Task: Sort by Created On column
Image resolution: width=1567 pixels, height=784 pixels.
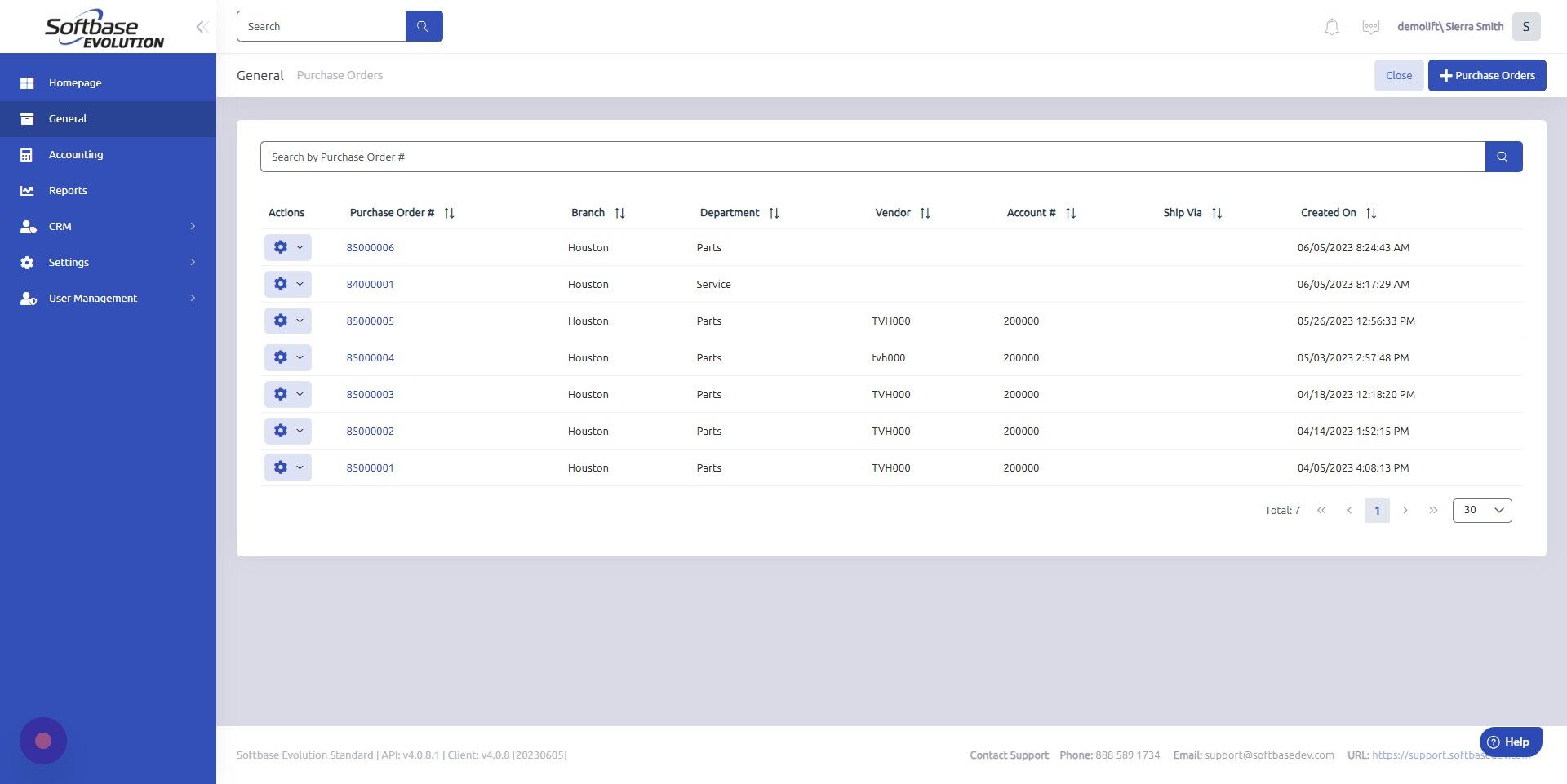Action: 1370,213
